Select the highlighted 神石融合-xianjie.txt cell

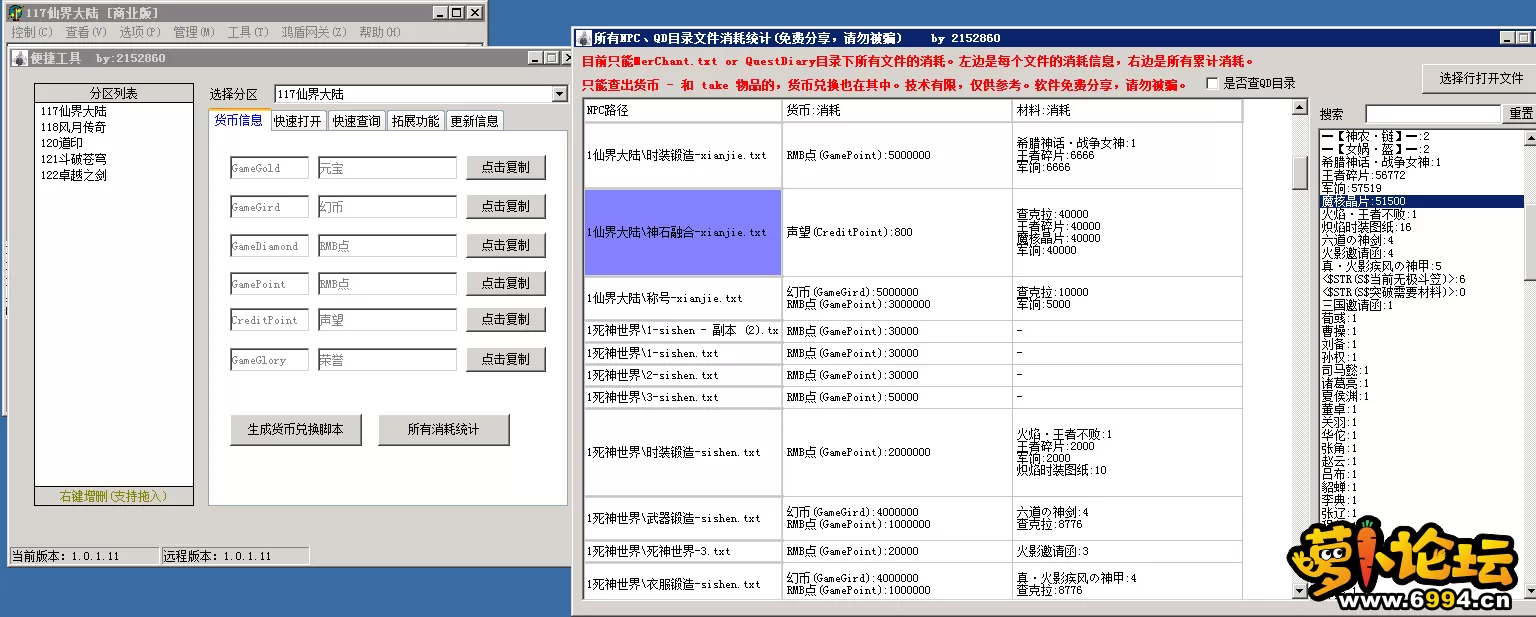coord(682,232)
